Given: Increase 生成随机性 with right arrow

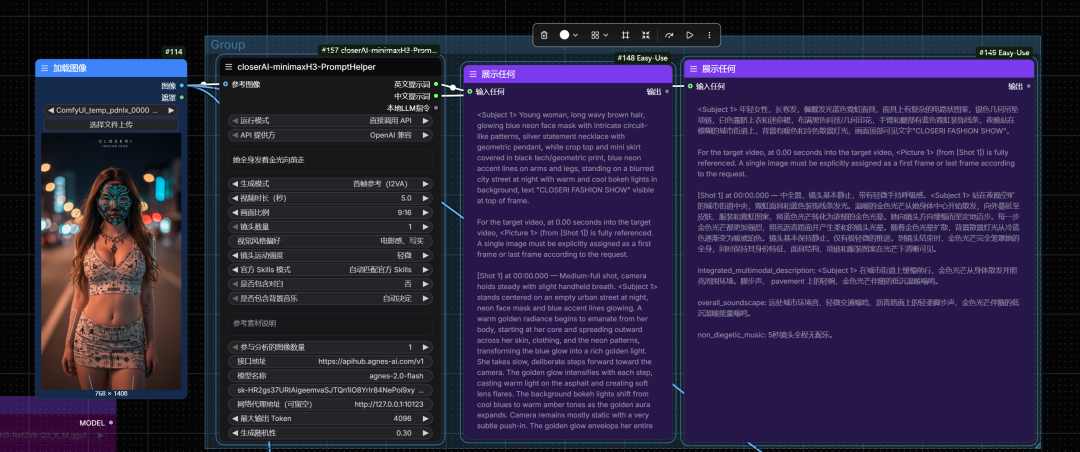Looking at the screenshot, I should (425, 433).
